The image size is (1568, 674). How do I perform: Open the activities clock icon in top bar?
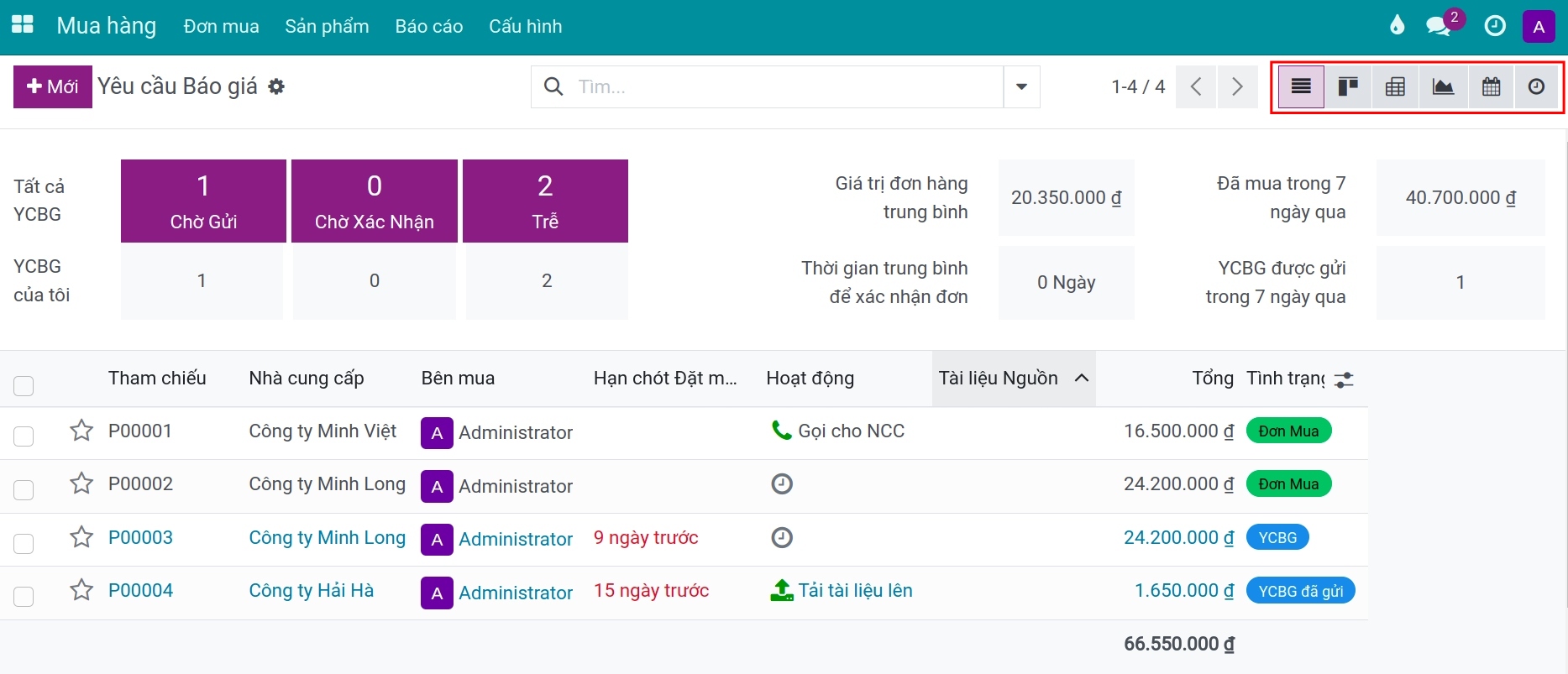[1495, 26]
